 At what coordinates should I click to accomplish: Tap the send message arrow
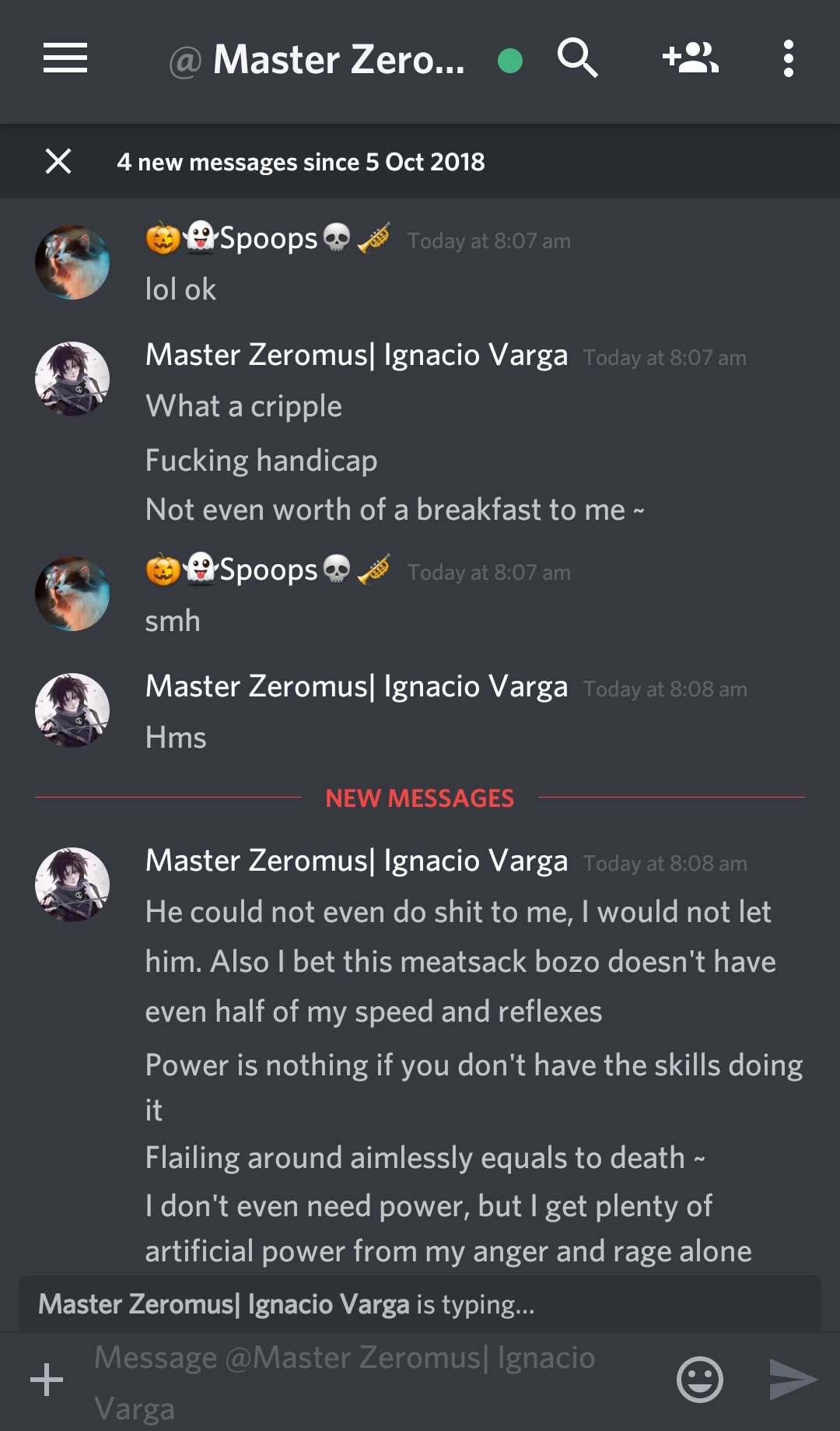(x=793, y=1380)
